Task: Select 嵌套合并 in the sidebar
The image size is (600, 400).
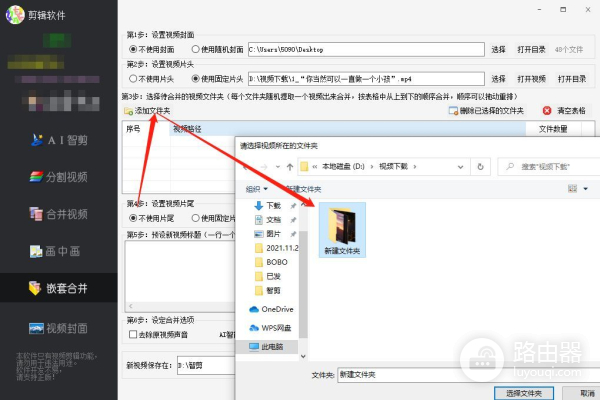Action: click(x=59, y=288)
